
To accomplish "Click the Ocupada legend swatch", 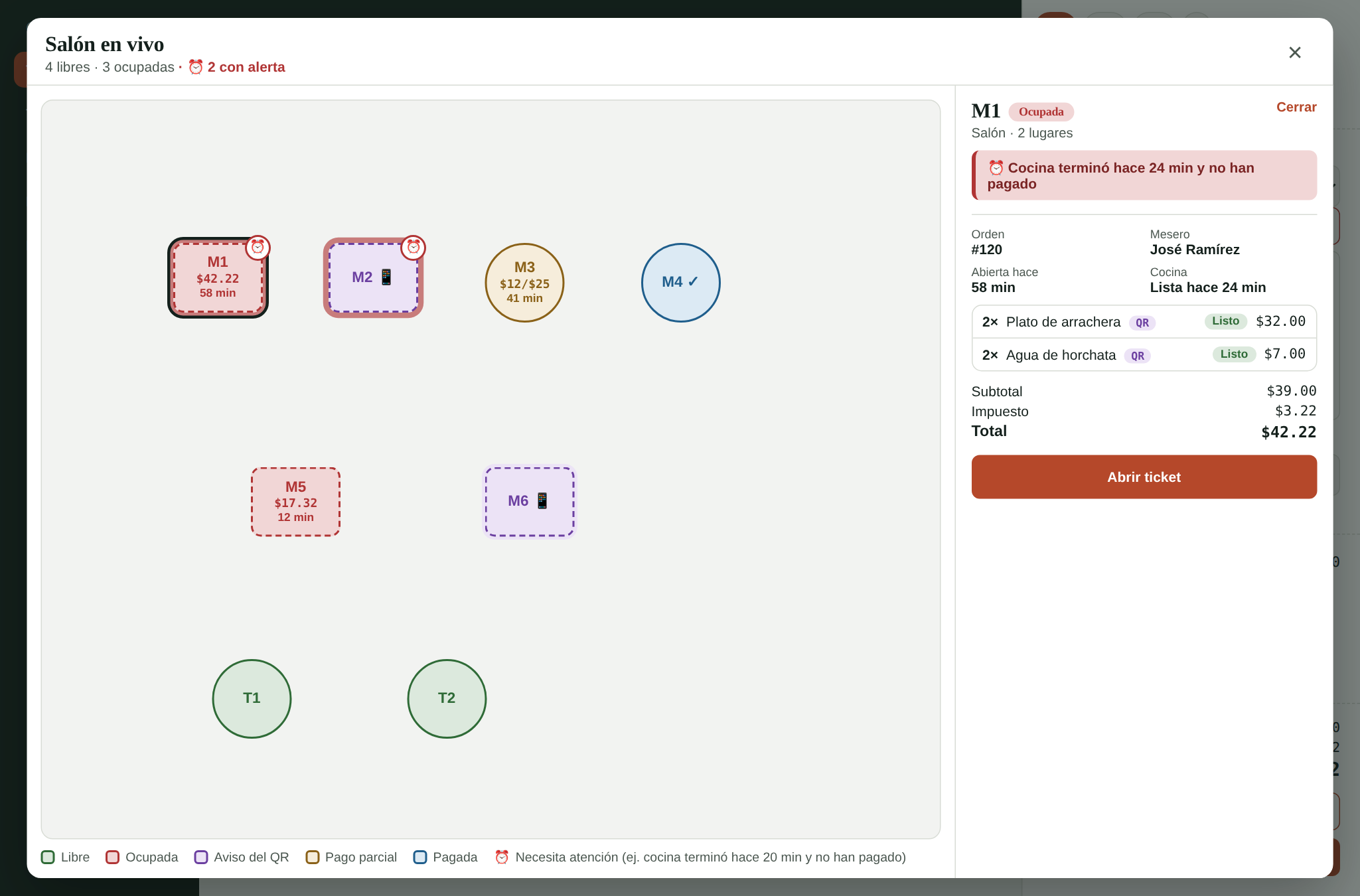I will click(112, 857).
